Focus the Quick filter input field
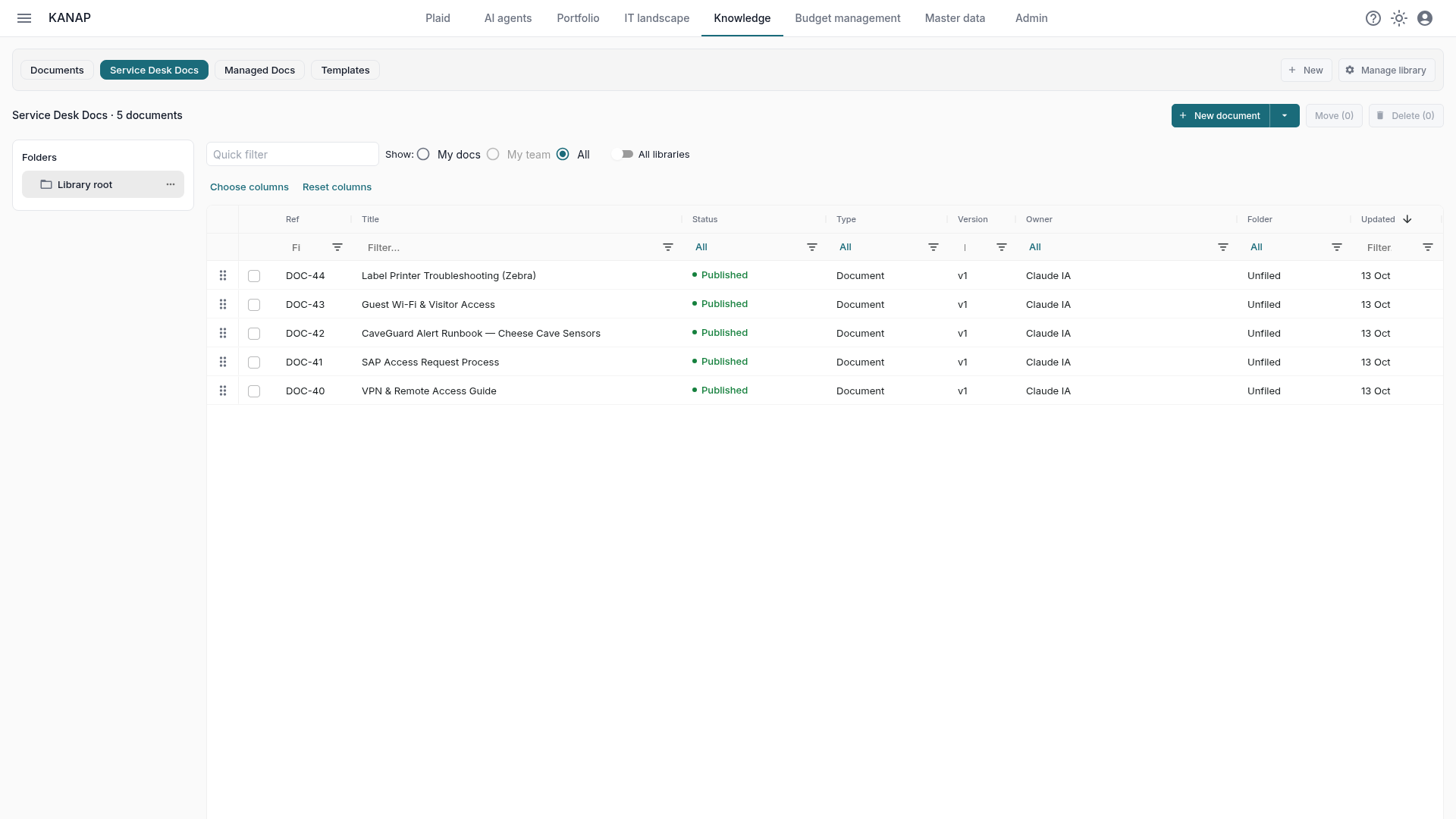The width and height of the screenshot is (1456, 819). (293, 154)
